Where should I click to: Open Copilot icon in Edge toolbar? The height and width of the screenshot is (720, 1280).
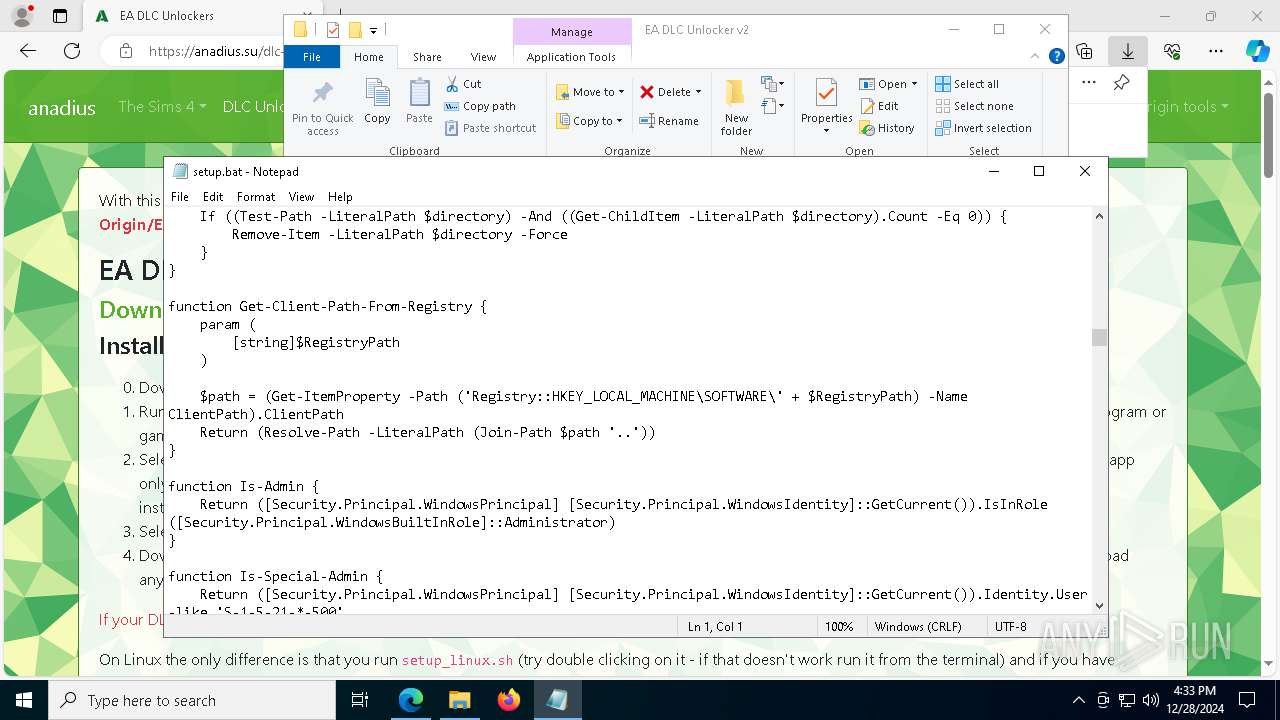point(1257,51)
